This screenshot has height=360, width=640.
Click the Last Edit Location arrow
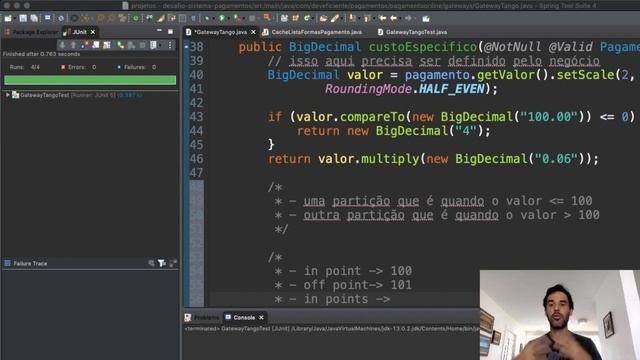pyautogui.click(x=382, y=18)
